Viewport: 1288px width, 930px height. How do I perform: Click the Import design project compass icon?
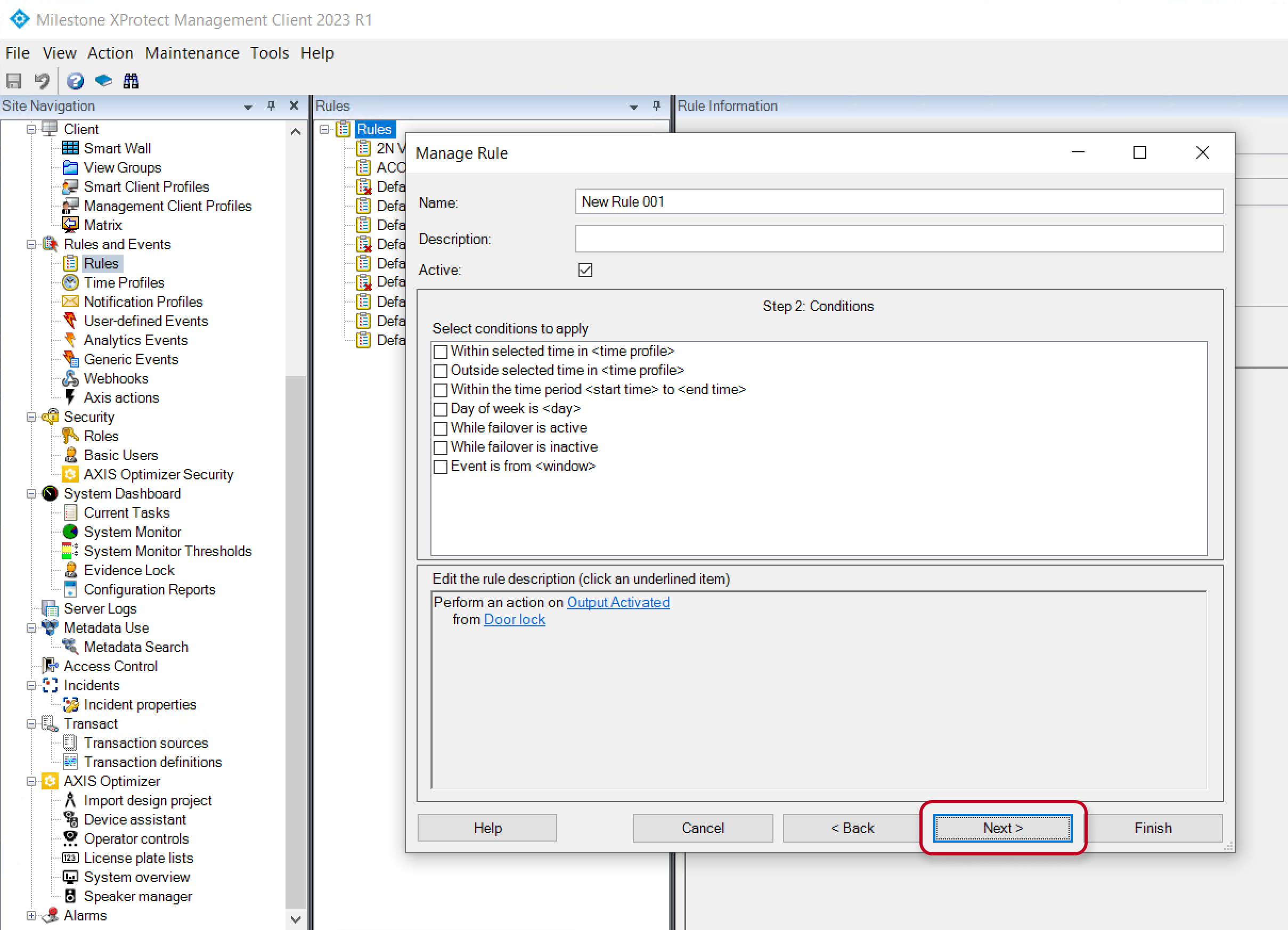70,800
